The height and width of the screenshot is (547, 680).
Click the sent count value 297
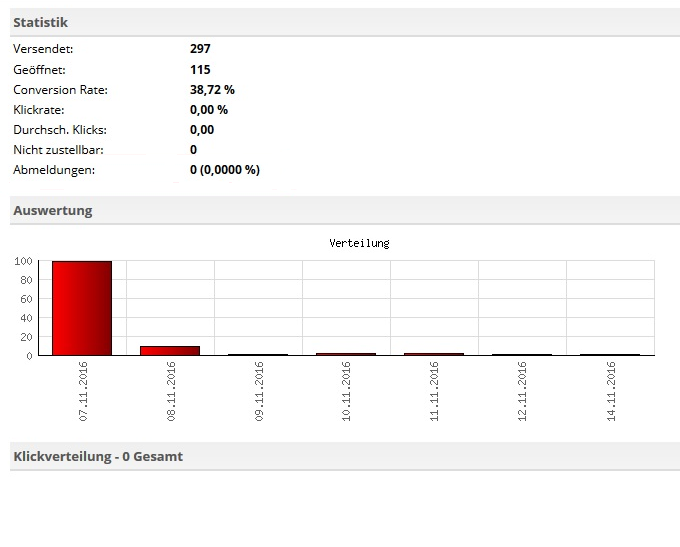pos(200,49)
